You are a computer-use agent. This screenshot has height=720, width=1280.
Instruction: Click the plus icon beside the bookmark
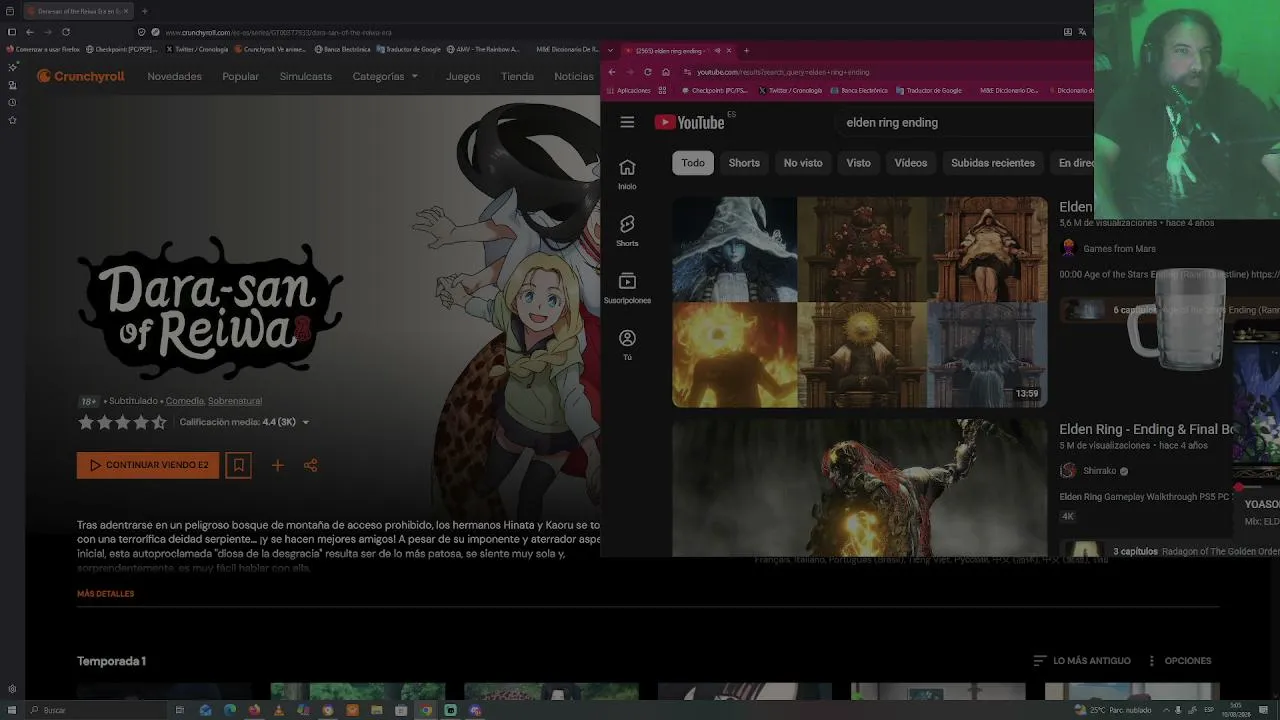[x=278, y=465]
